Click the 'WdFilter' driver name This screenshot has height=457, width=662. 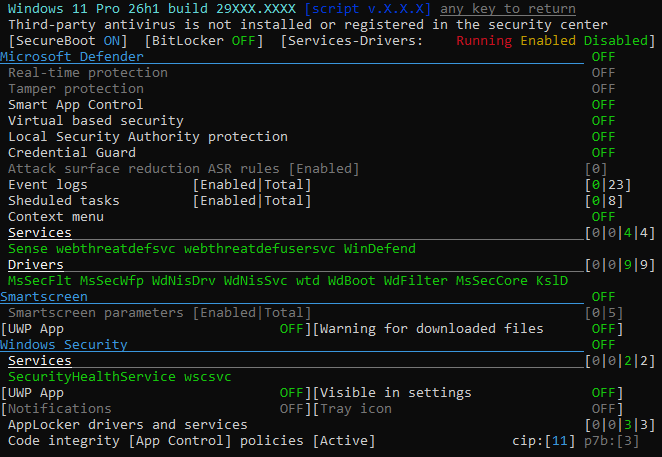point(415,281)
